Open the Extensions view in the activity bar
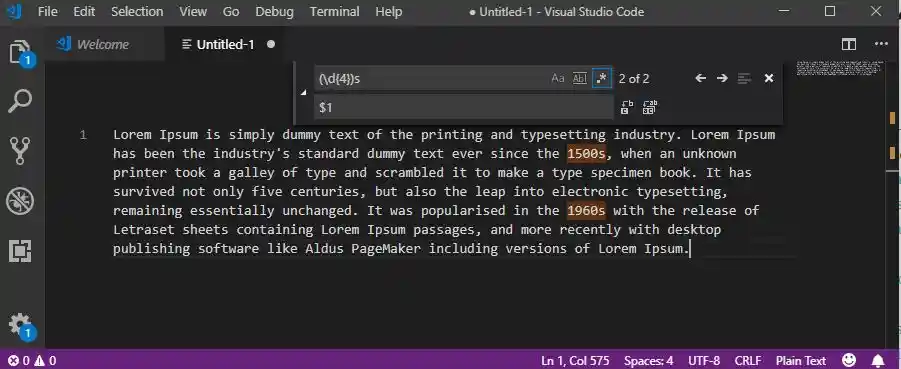This screenshot has height=369, width=901. (x=20, y=251)
